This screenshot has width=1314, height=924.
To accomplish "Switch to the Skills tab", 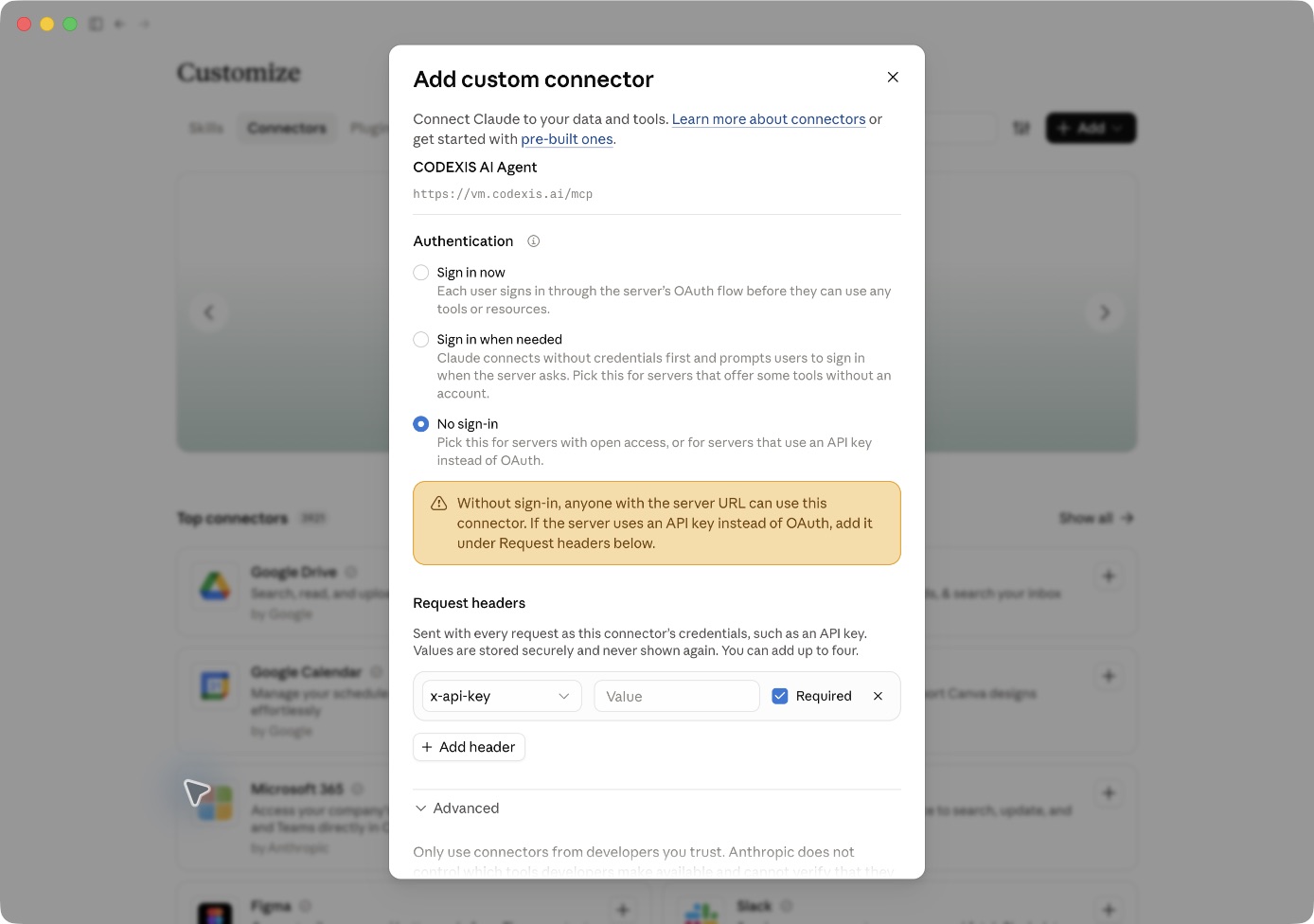I will [206, 128].
